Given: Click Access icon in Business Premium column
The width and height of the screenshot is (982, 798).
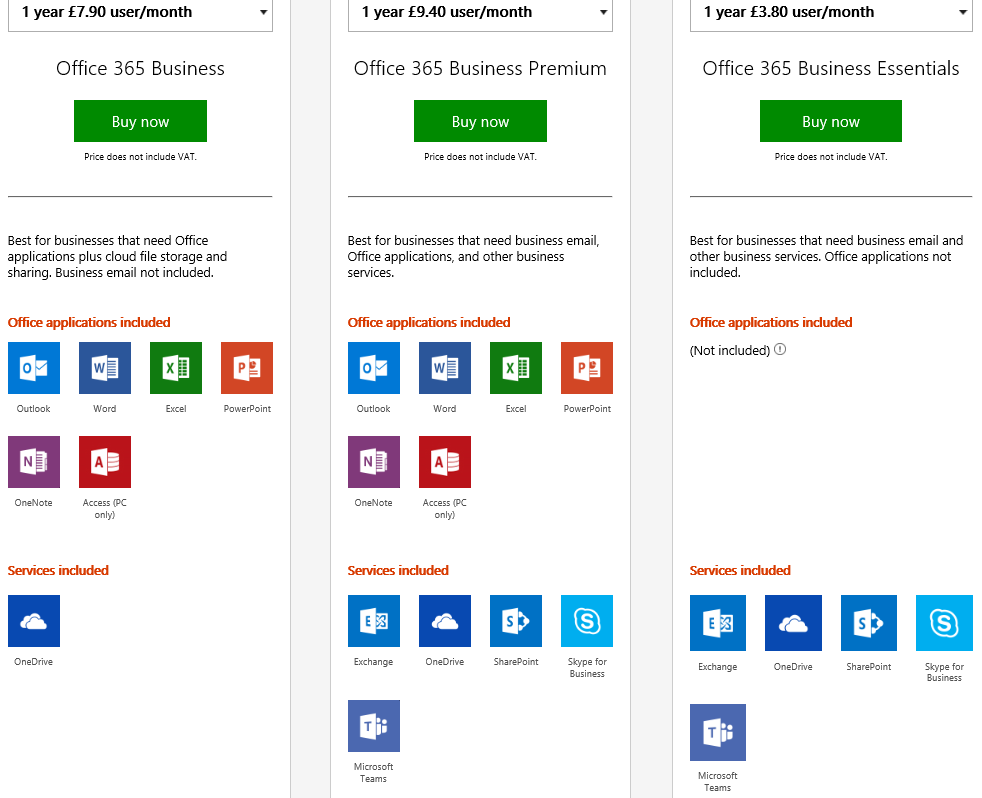Looking at the screenshot, I should [x=445, y=462].
